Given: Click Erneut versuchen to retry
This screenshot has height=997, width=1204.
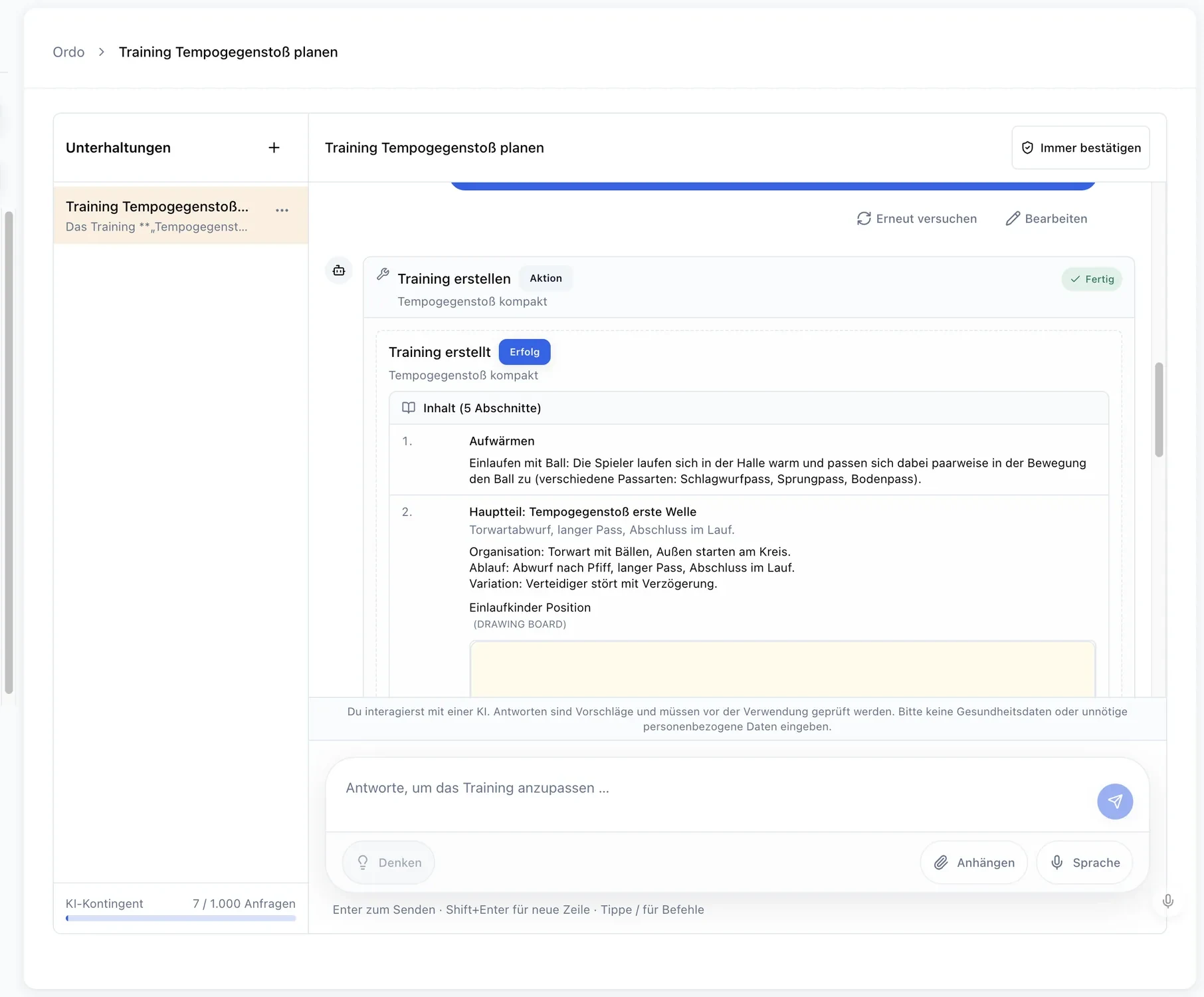Looking at the screenshot, I should [916, 219].
